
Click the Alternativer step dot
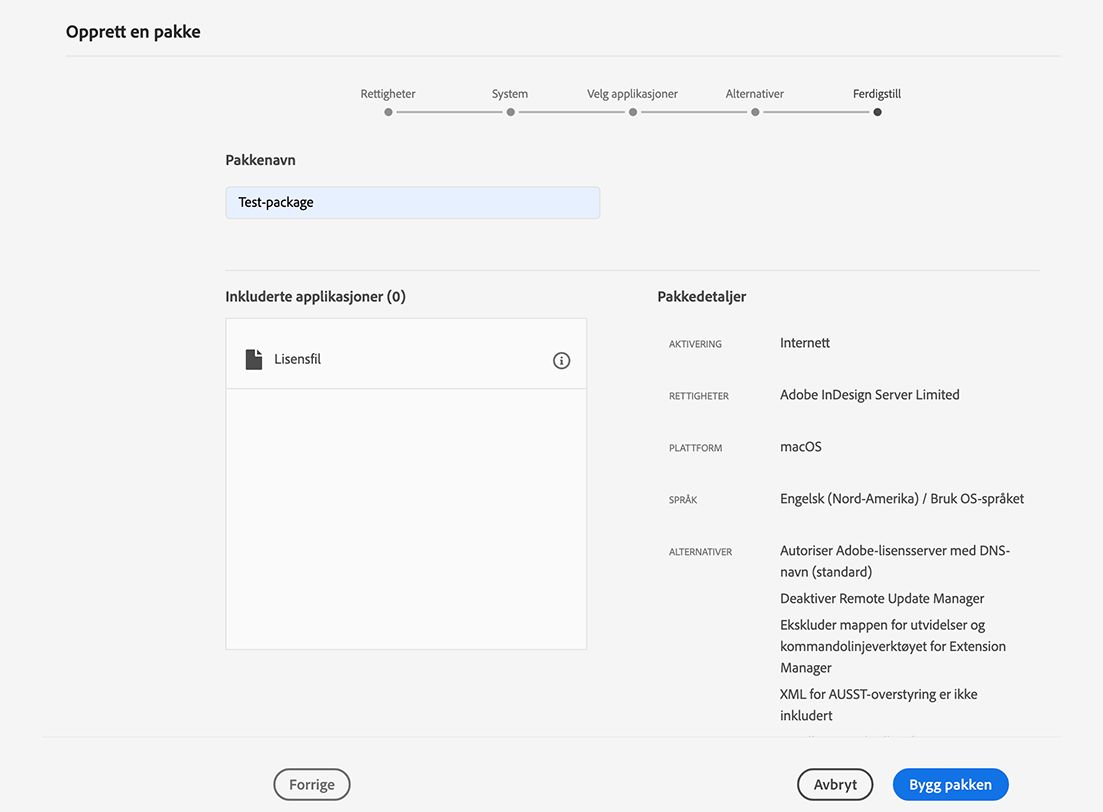click(755, 112)
